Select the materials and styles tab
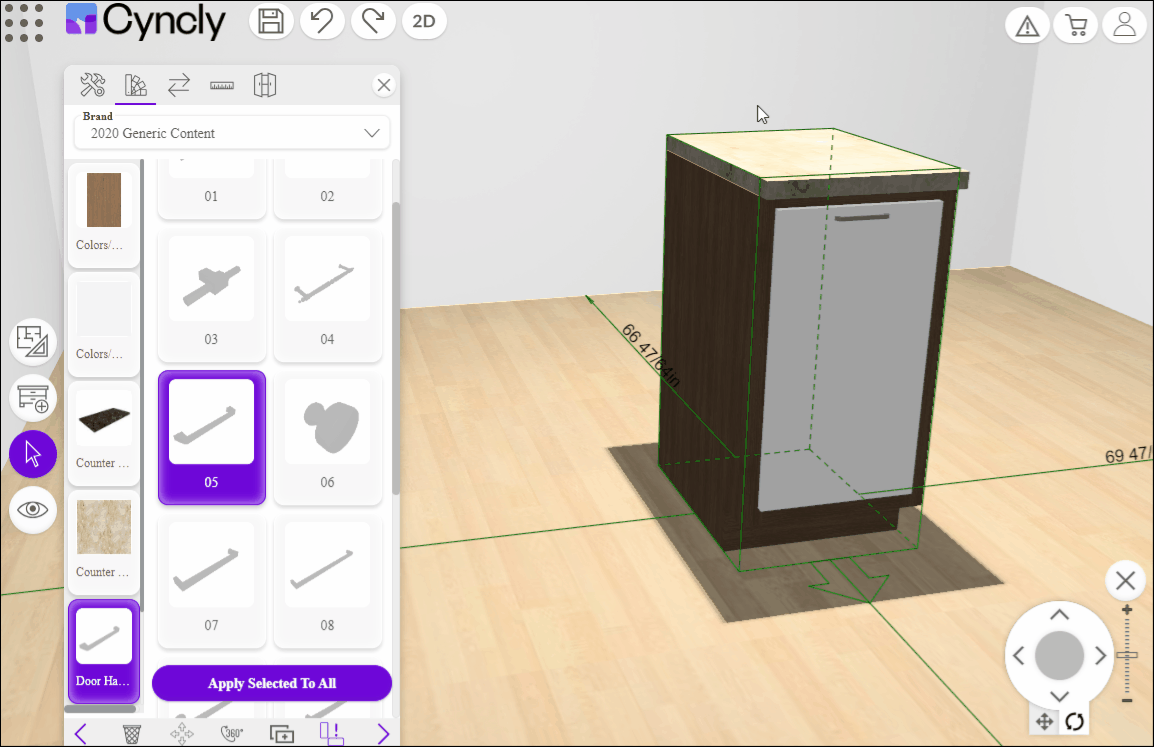The height and width of the screenshot is (747, 1154). click(135, 85)
